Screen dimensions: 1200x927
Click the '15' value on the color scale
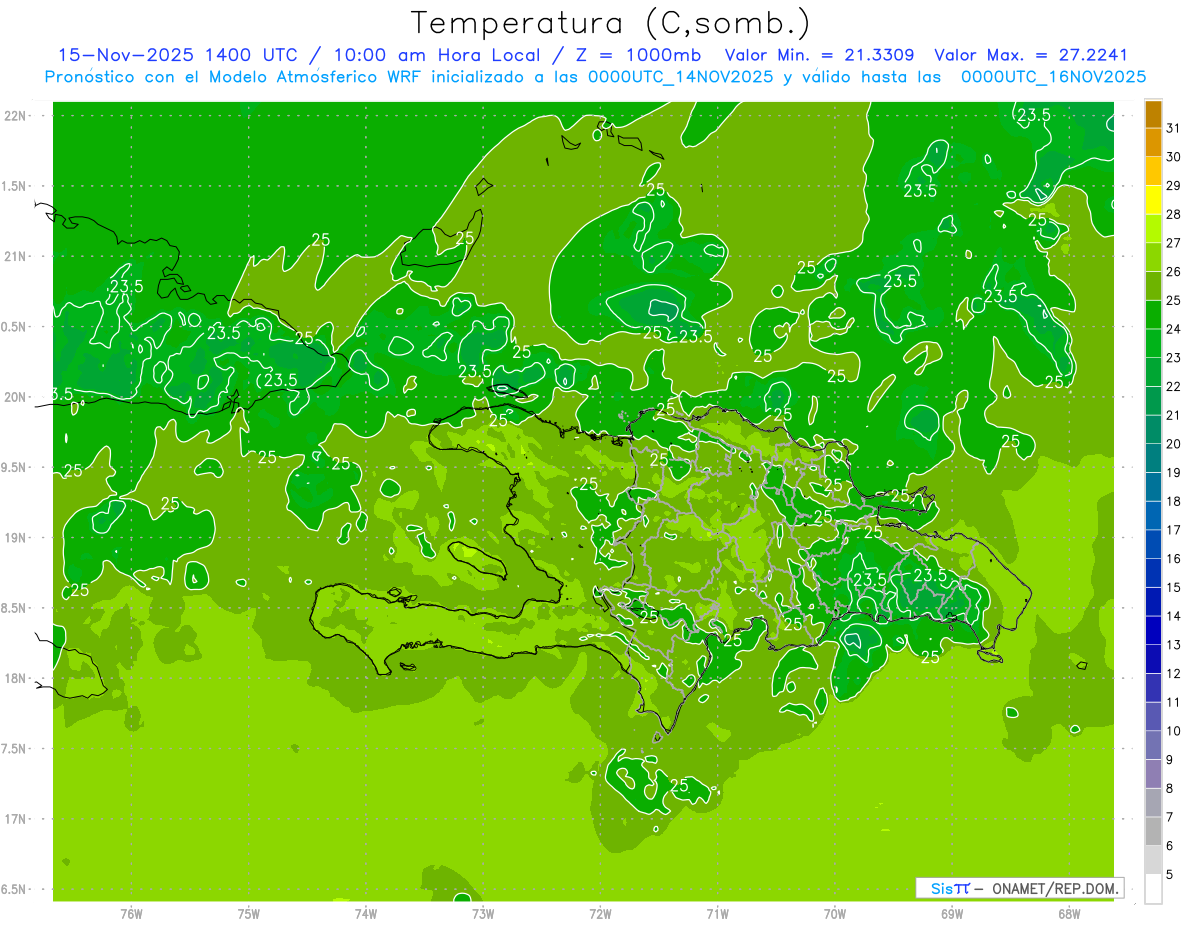(1174, 587)
